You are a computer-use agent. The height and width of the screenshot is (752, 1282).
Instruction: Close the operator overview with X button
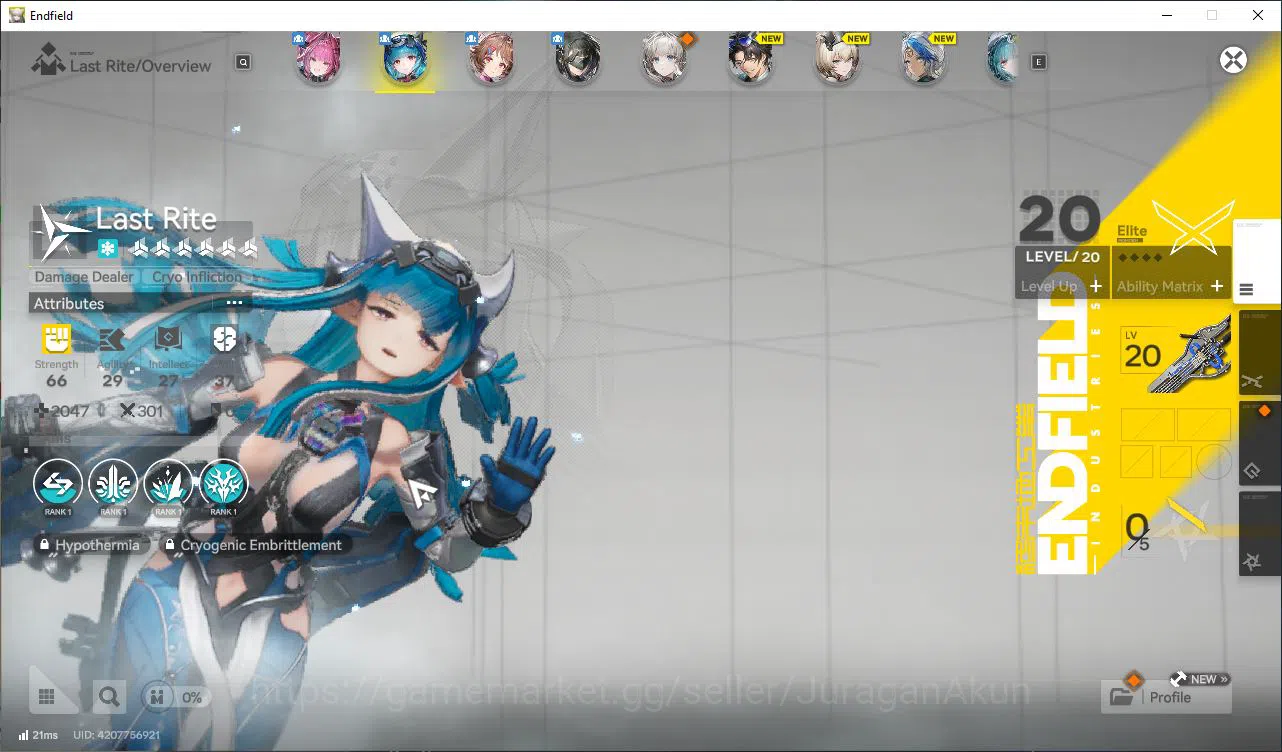(1234, 60)
